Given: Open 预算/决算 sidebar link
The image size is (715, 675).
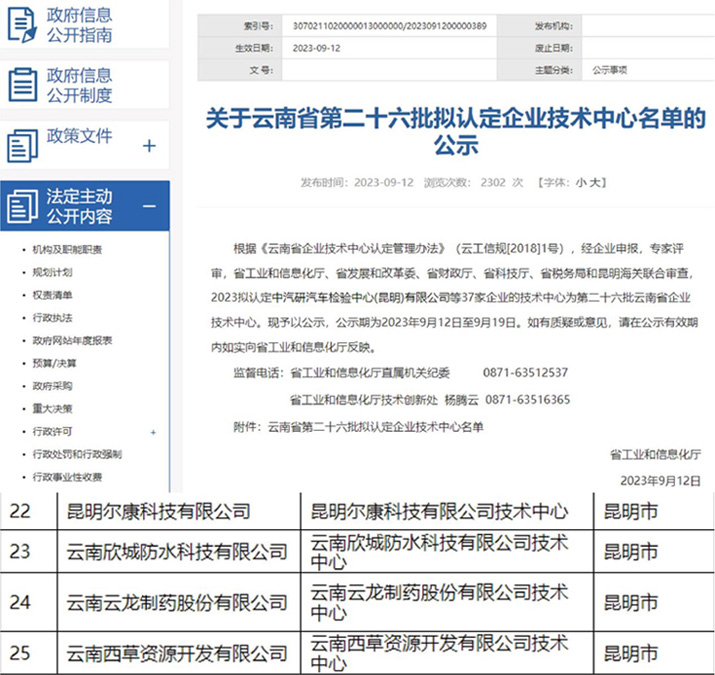Looking at the screenshot, I should tap(55, 363).
